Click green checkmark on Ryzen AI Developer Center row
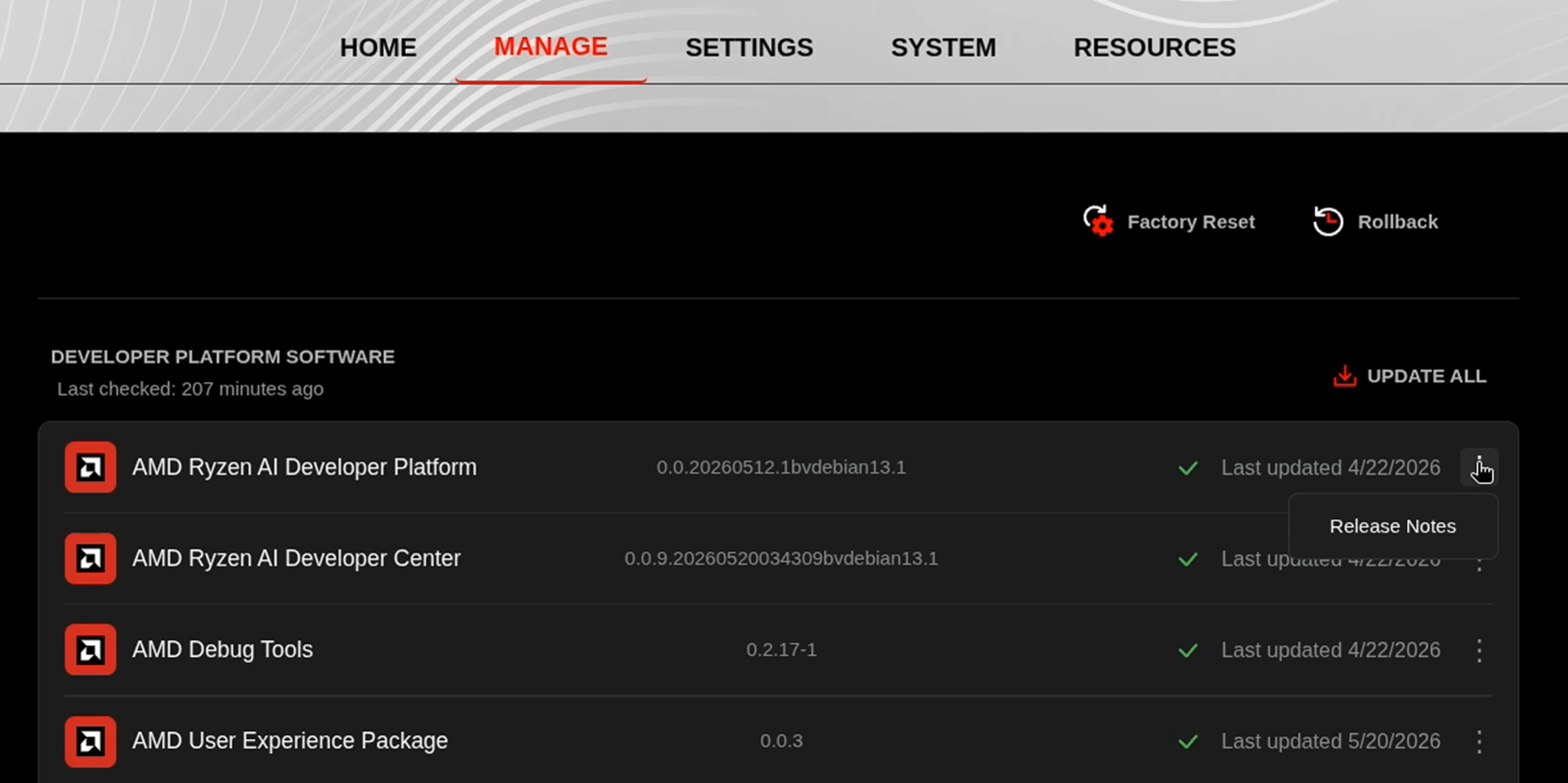Screen dimensions: 1568x783 (1188, 559)
